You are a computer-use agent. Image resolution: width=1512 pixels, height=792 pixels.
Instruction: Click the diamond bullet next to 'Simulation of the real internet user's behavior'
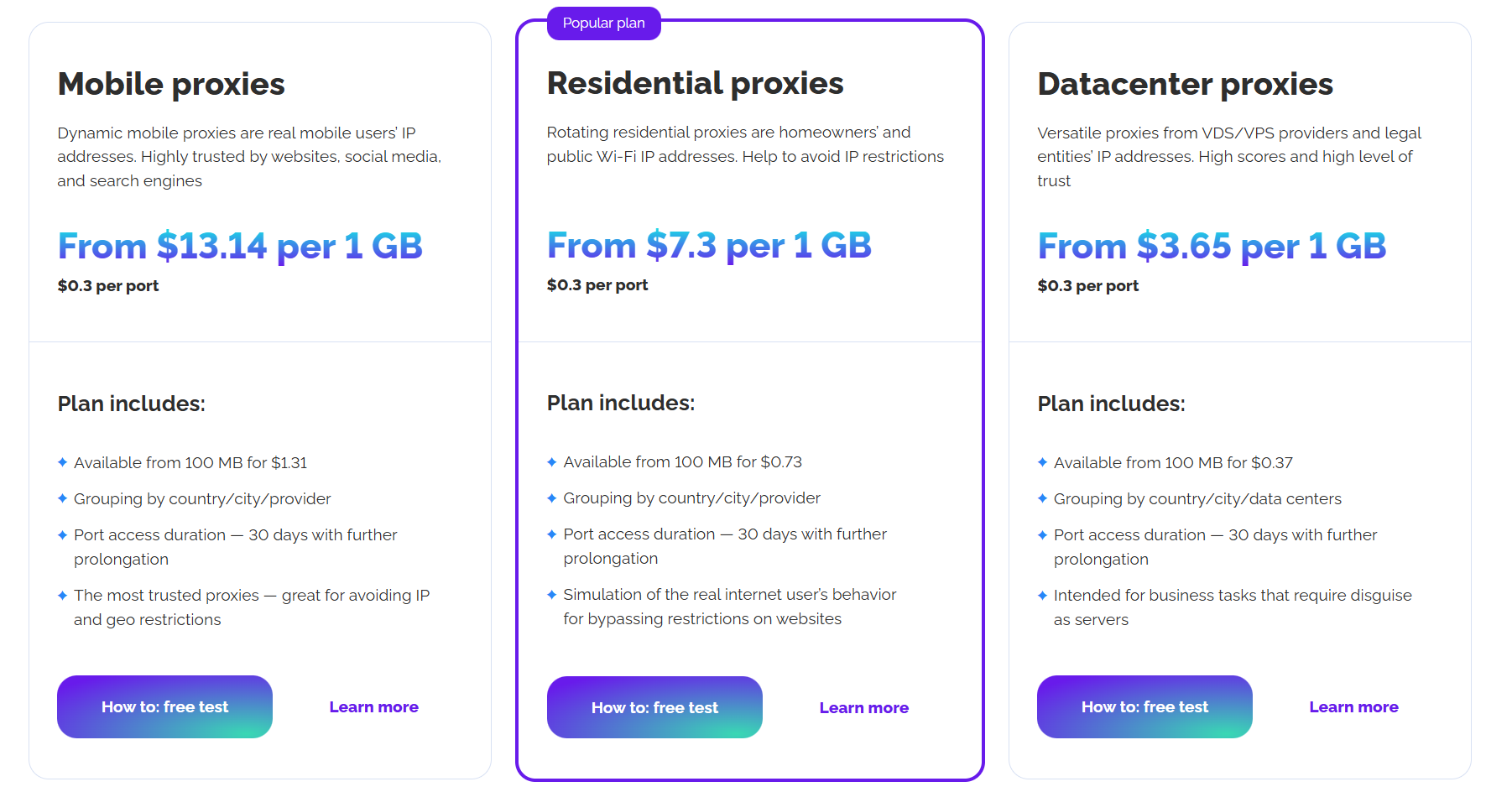click(x=552, y=594)
